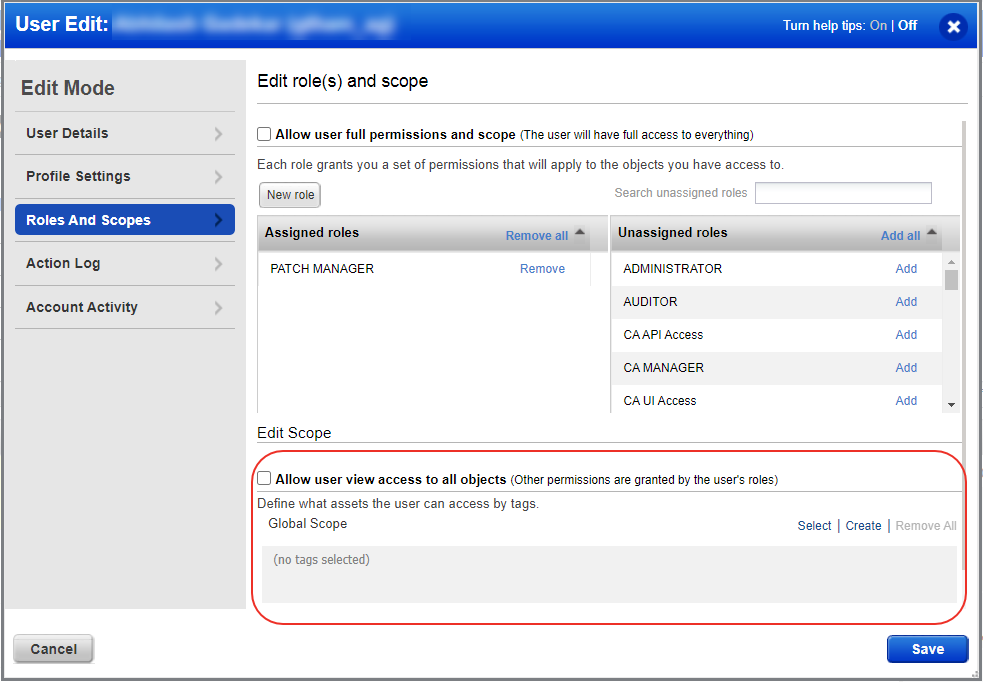Open the User Details section
This screenshot has height=682, width=983.
point(124,133)
